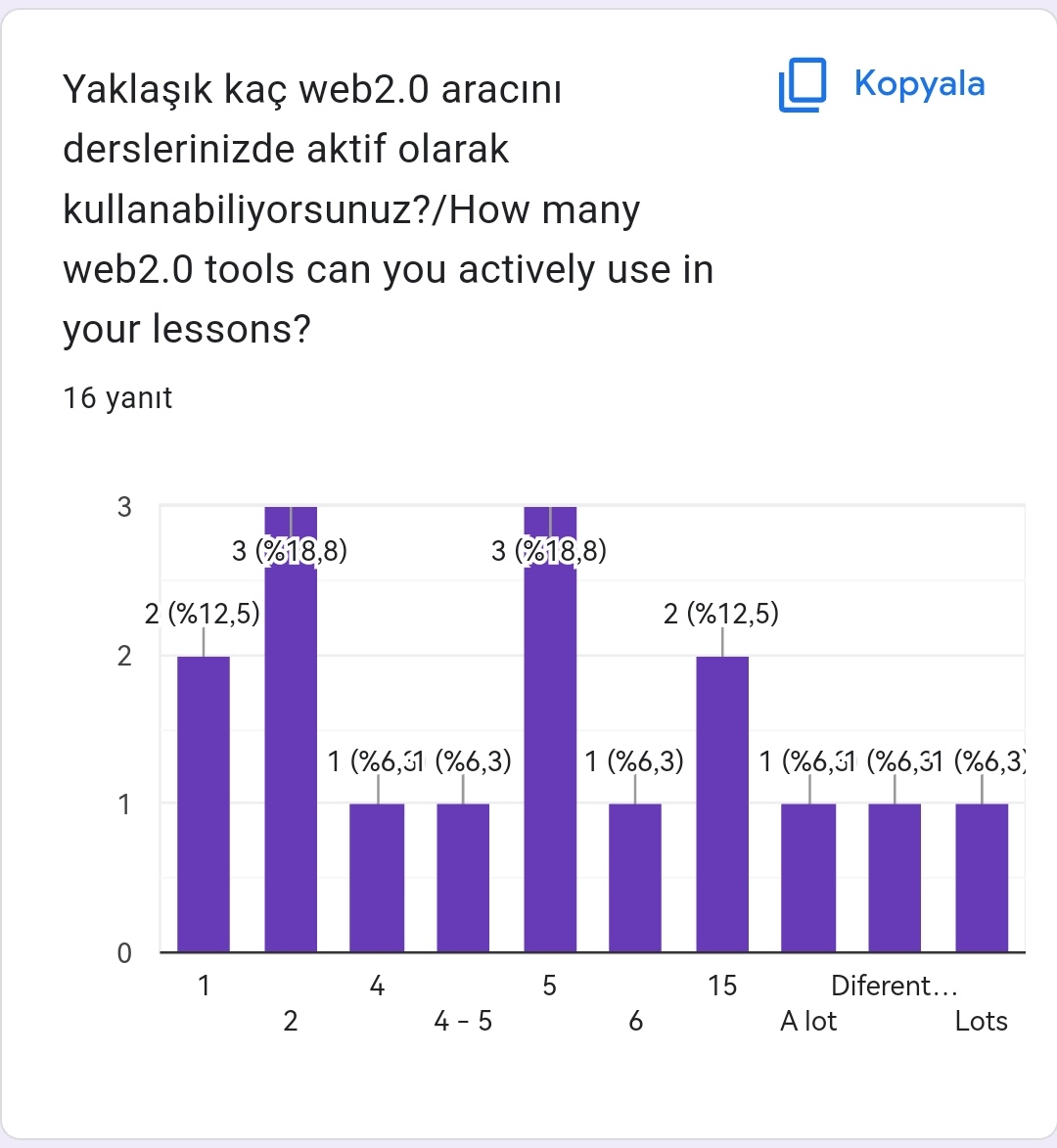Select the bar labeled 4 - 5
The width and height of the screenshot is (1057, 1148).
pos(463,877)
